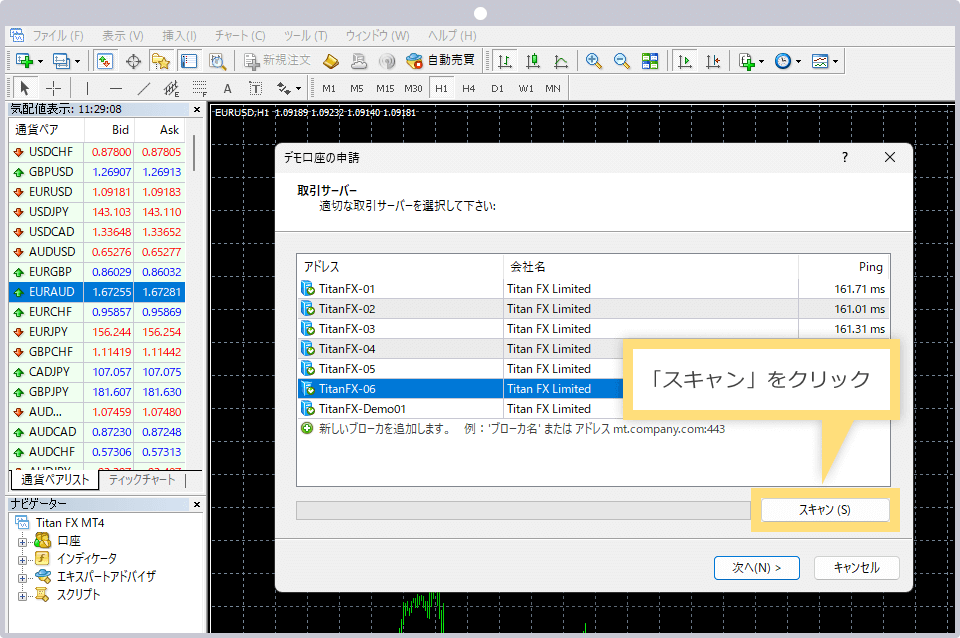Toggle the Terminal panel icon

tap(189, 61)
